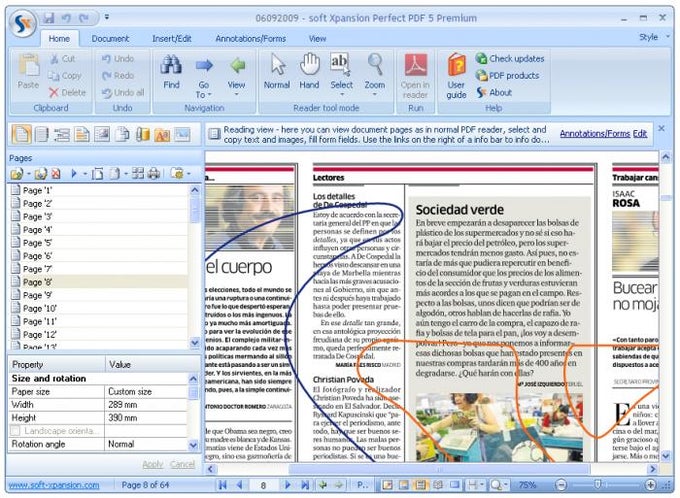This screenshot has height=498, width=680.
Task: Click the Rotation angle value Normal
Action: 146,444
